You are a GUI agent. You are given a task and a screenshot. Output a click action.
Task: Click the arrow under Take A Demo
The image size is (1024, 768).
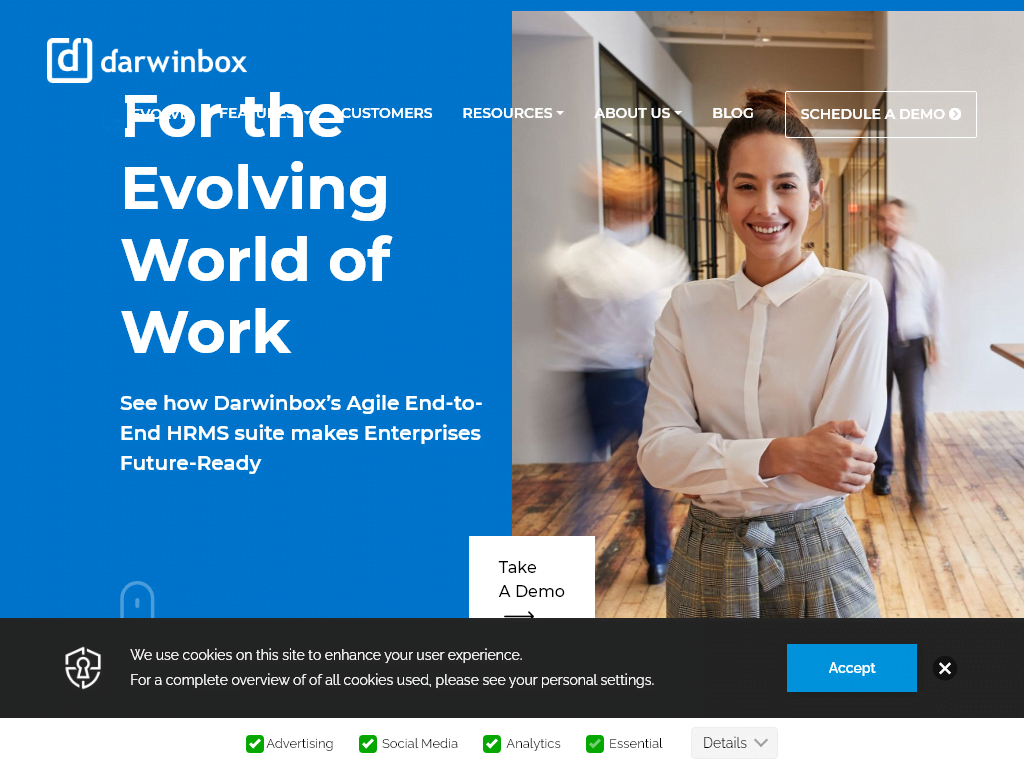click(x=519, y=614)
